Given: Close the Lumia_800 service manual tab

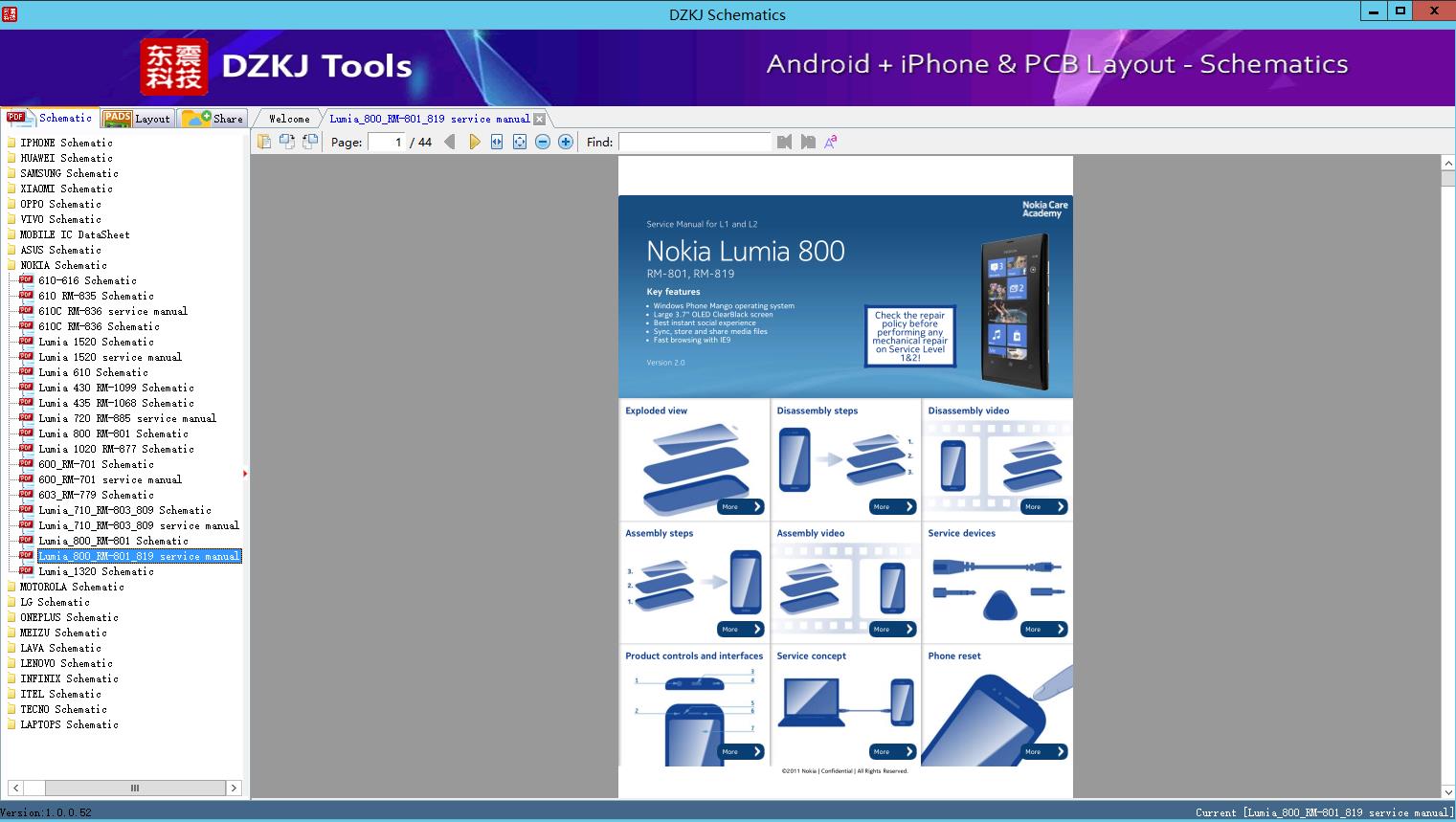Looking at the screenshot, I should coord(539,119).
